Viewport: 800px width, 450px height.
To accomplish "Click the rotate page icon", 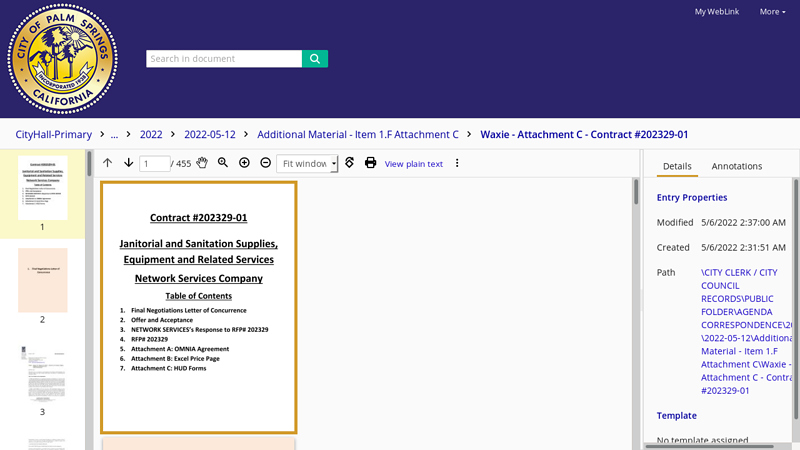I will pyautogui.click(x=349, y=163).
